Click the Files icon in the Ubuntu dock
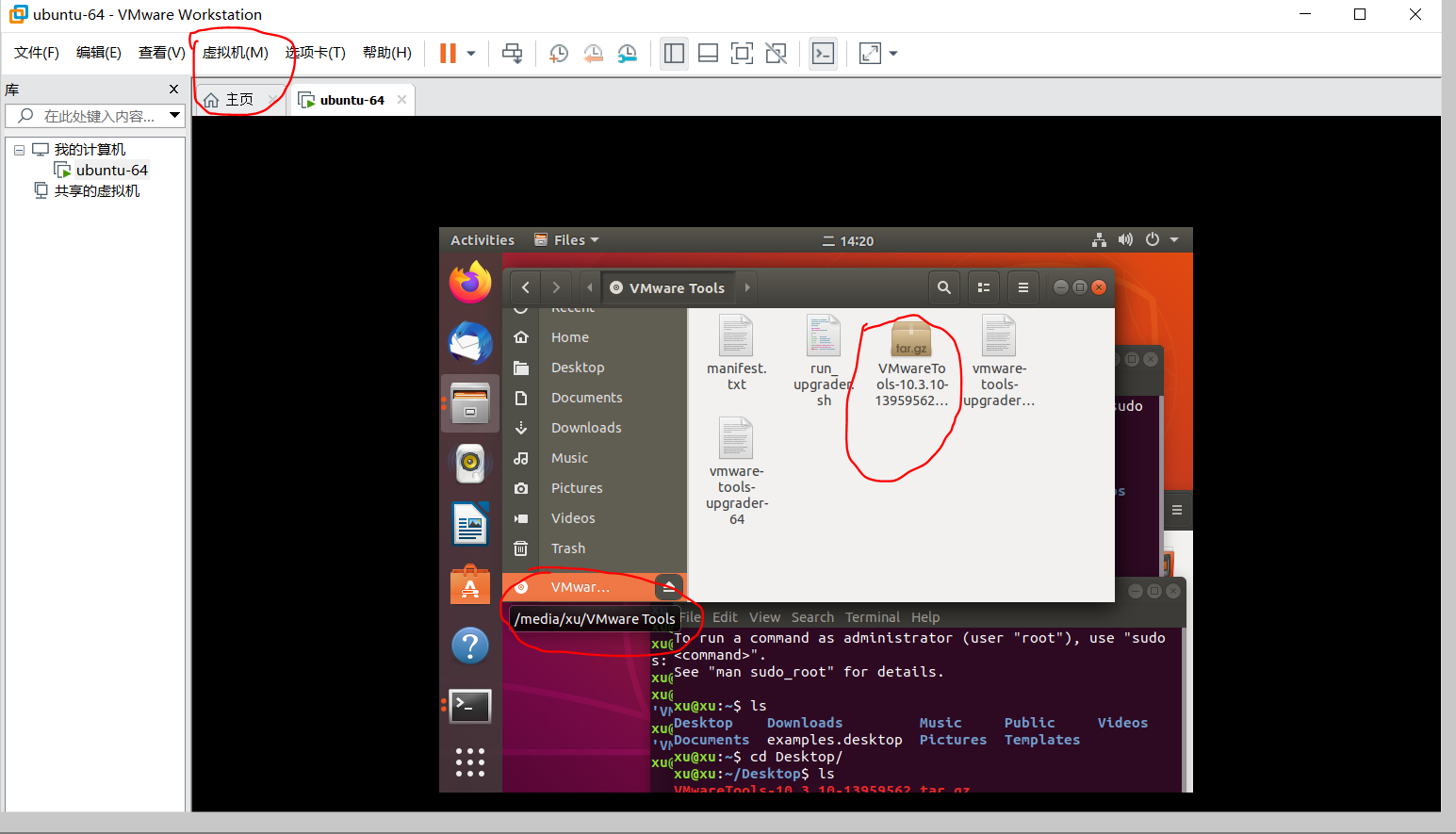Screen dimensions: 1456x834 click(470, 403)
